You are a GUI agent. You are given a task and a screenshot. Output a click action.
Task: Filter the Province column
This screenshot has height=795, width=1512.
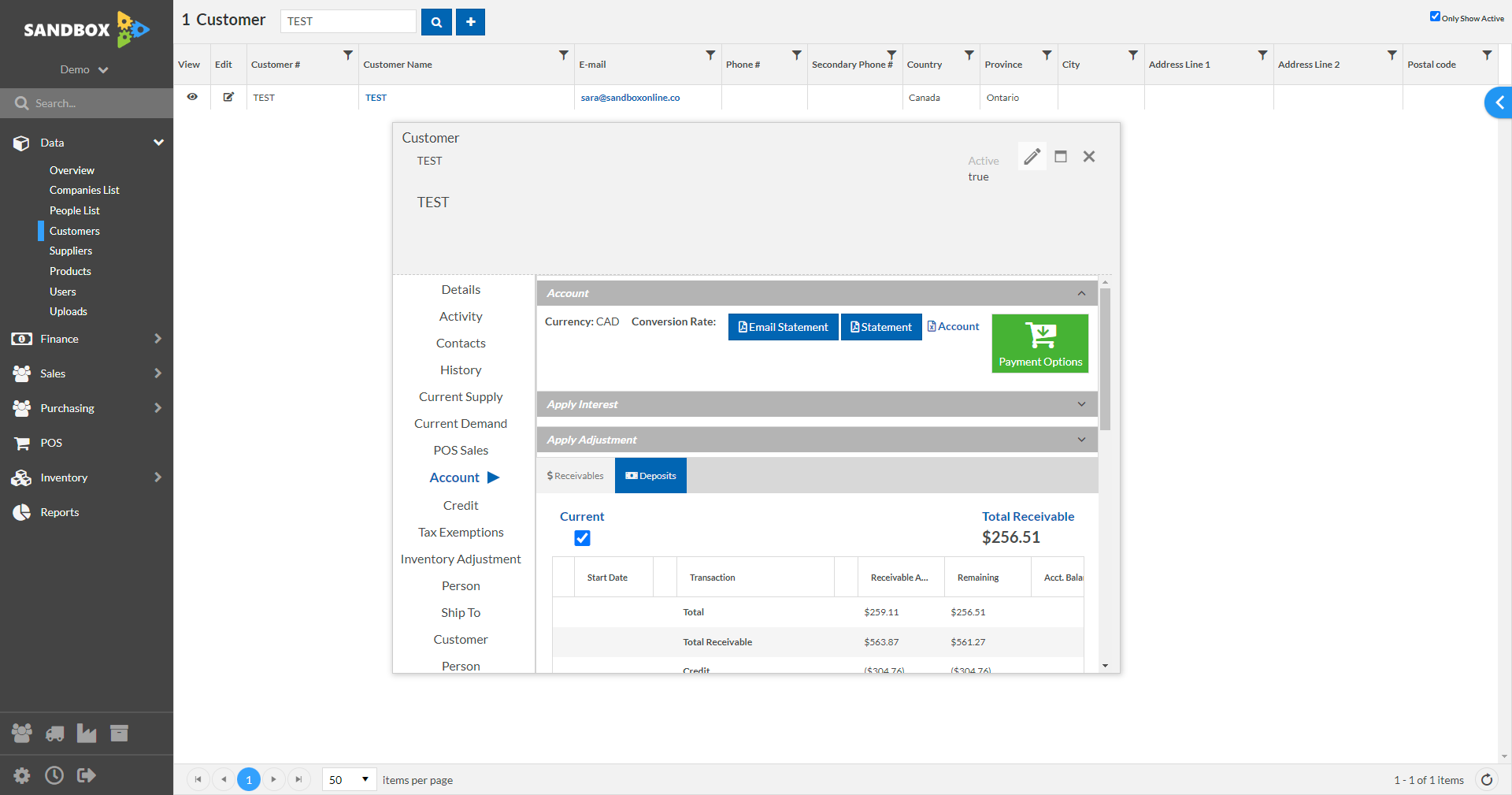pos(1047,55)
